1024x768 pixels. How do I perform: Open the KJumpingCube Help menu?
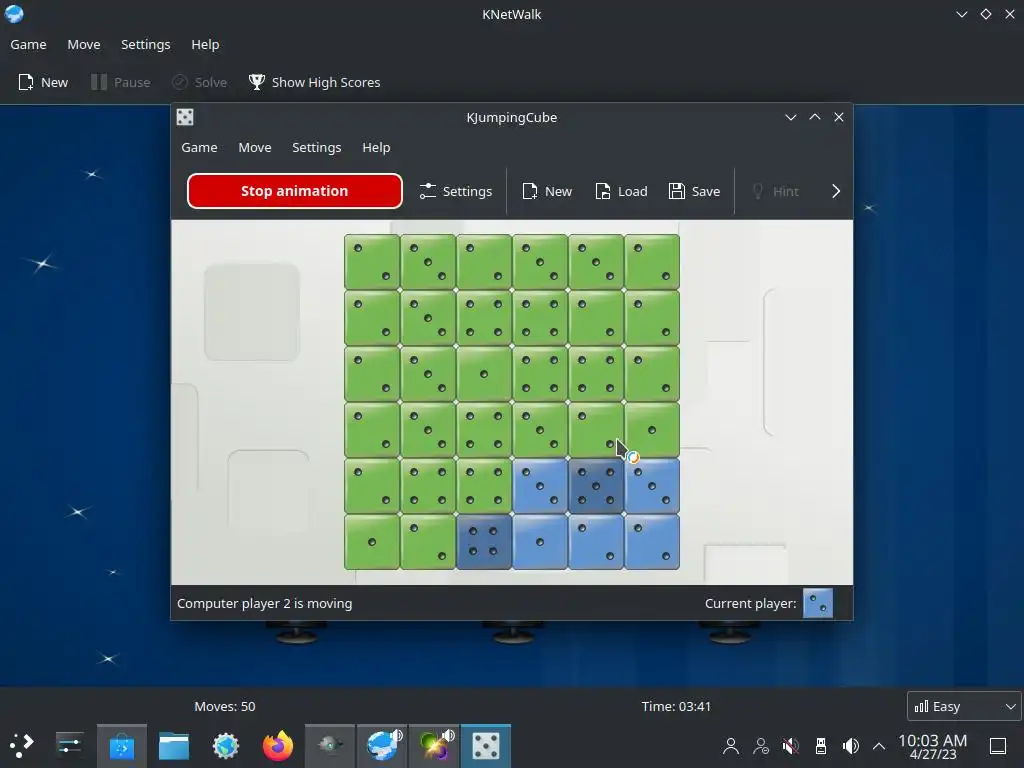(376, 148)
